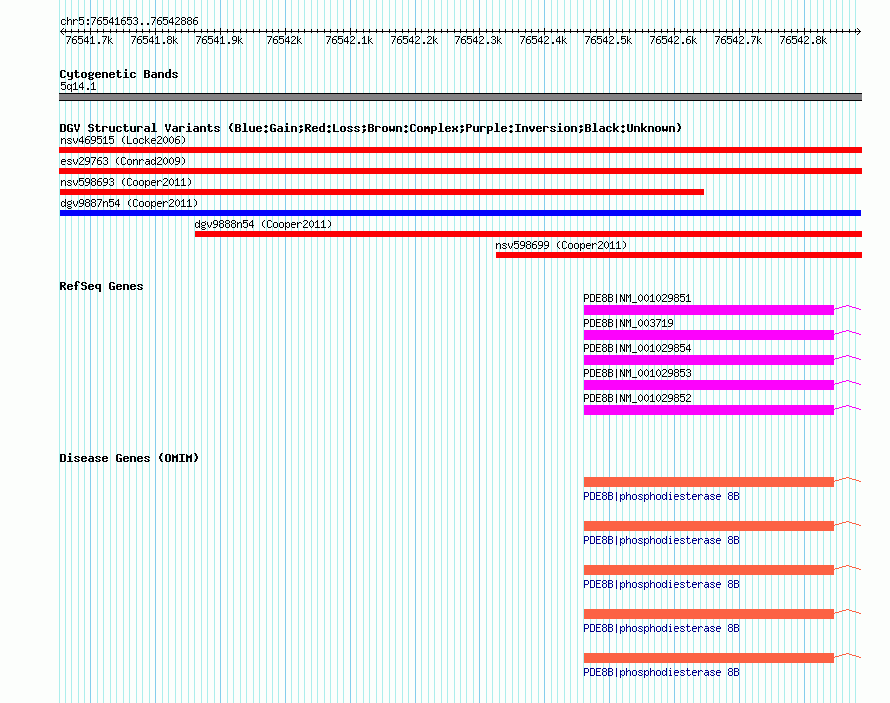
Task: Click the bottommost orange OMIM disease gene bar
Action: (708, 658)
